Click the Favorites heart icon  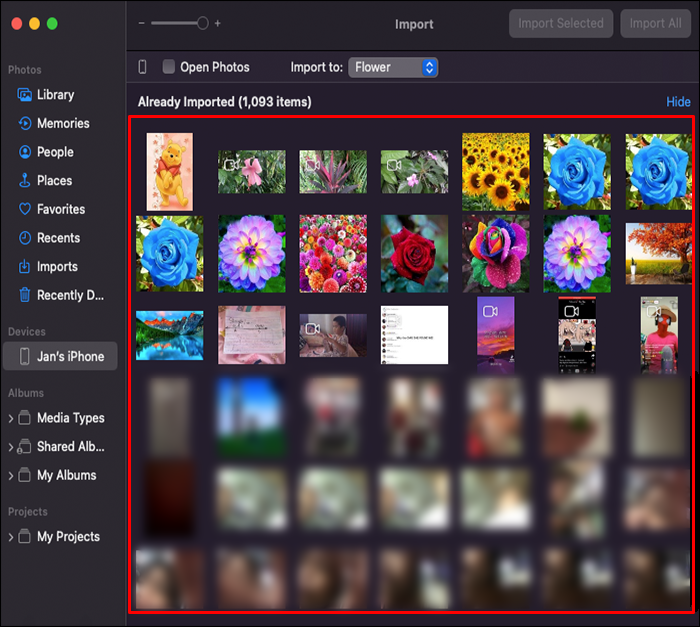click(x=25, y=209)
